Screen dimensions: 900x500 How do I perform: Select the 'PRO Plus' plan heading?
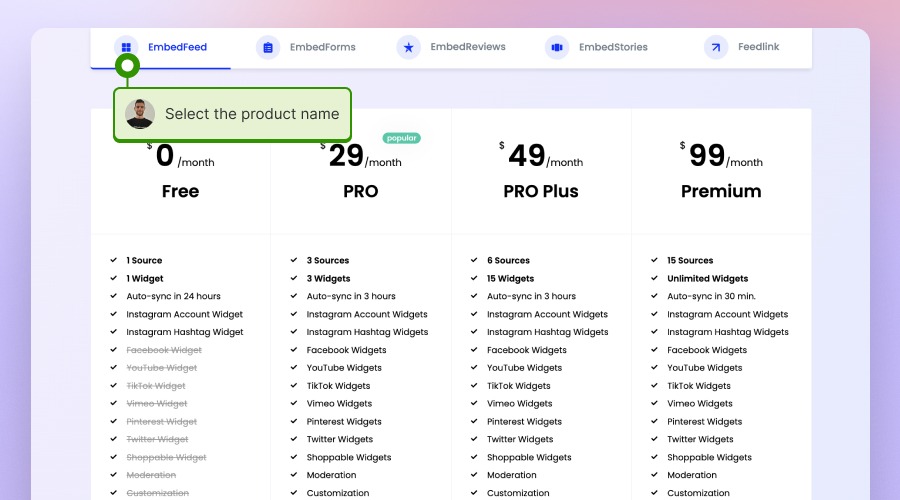coord(541,191)
